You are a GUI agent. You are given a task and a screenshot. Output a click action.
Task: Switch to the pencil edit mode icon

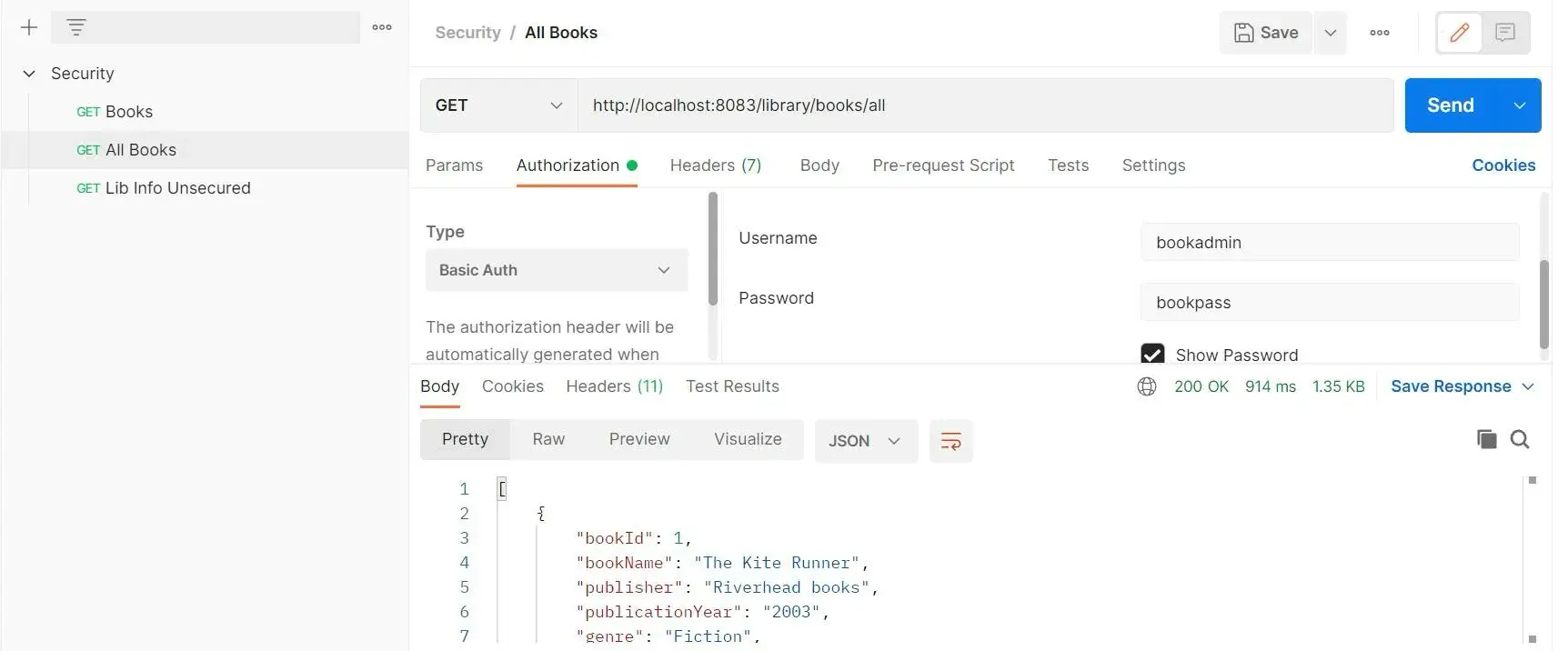pyautogui.click(x=1459, y=33)
